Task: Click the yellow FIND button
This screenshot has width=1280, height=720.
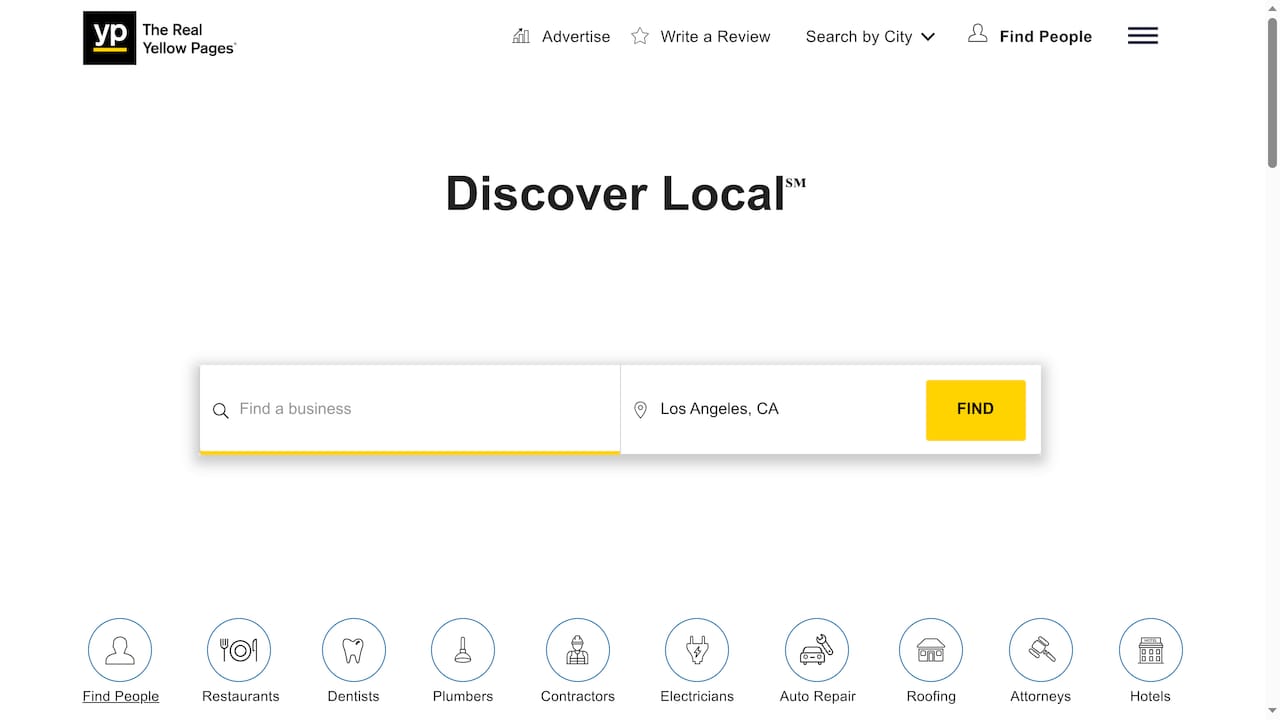Action: click(x=975, y=409)
